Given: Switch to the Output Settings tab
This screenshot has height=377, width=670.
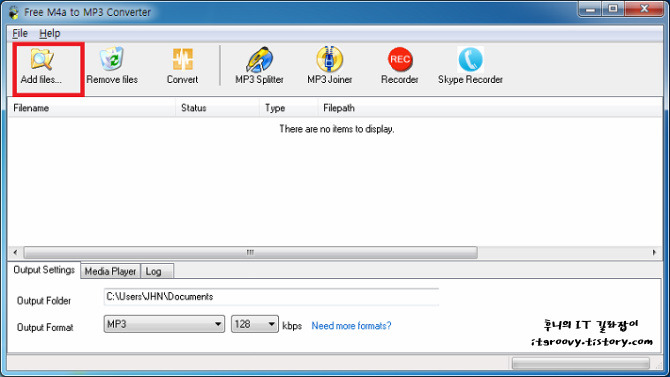Looking at the screenshot, I should point(44,270).
